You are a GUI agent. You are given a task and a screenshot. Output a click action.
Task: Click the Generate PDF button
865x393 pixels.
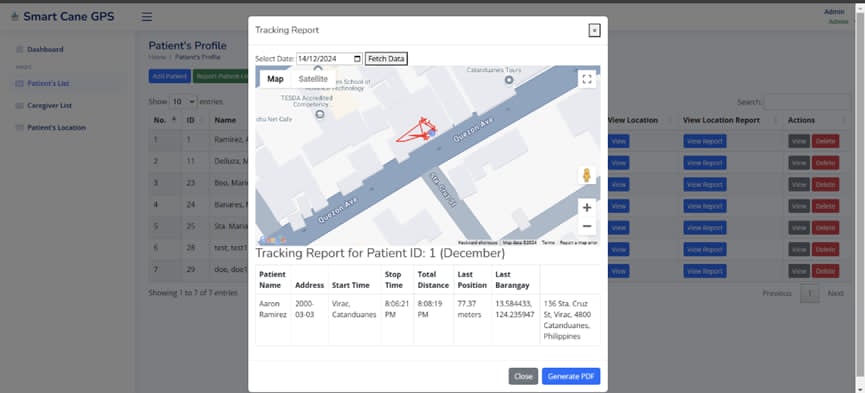(571, 376)
